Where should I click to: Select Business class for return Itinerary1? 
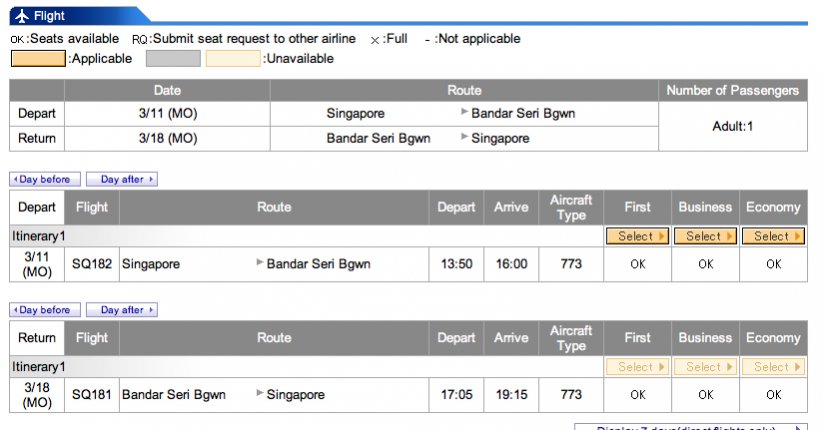click(x=705, y=367)
